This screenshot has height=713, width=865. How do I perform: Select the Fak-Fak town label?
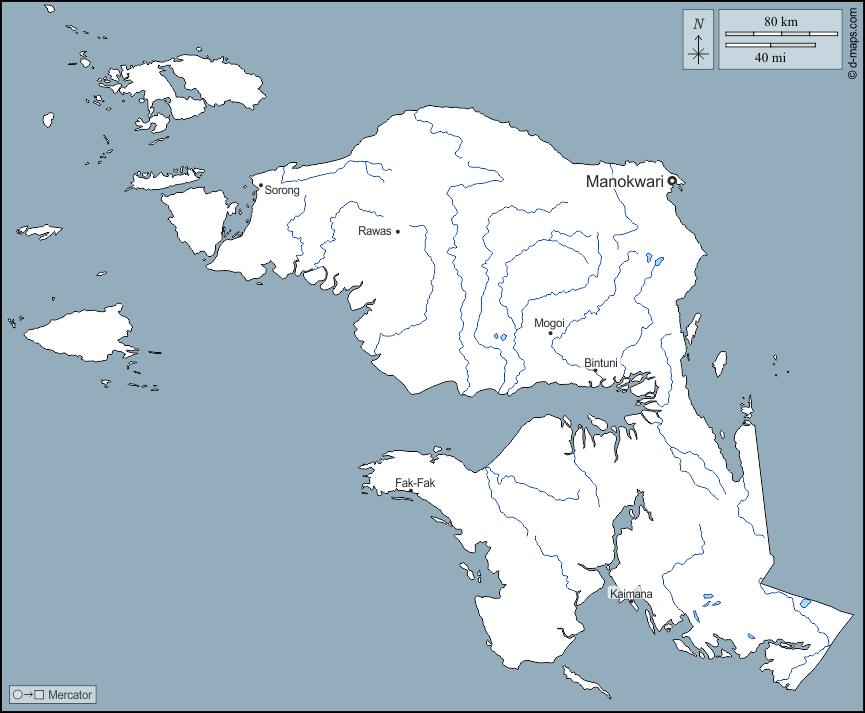(415, 483)
